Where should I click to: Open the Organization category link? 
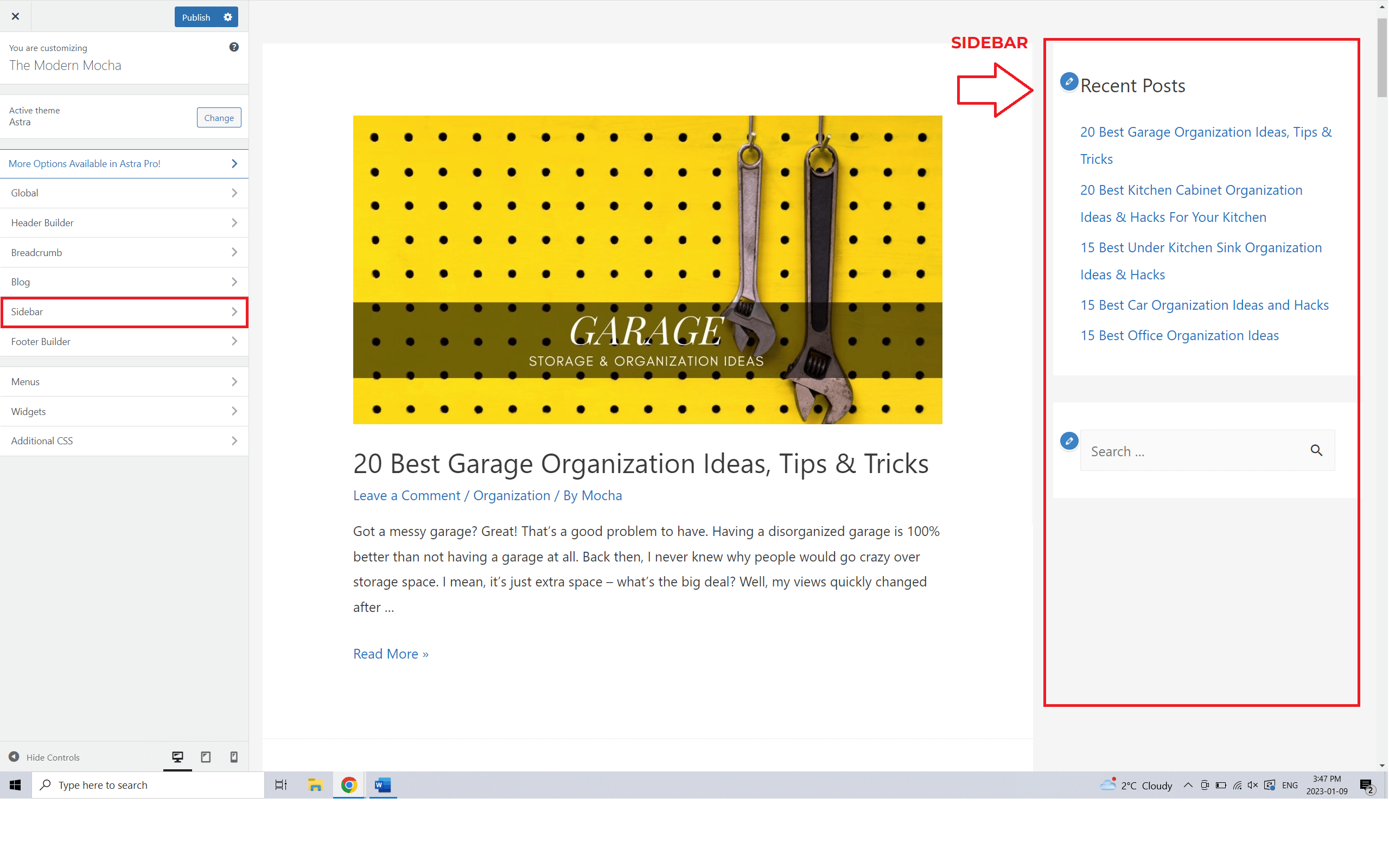coord(512,495)
